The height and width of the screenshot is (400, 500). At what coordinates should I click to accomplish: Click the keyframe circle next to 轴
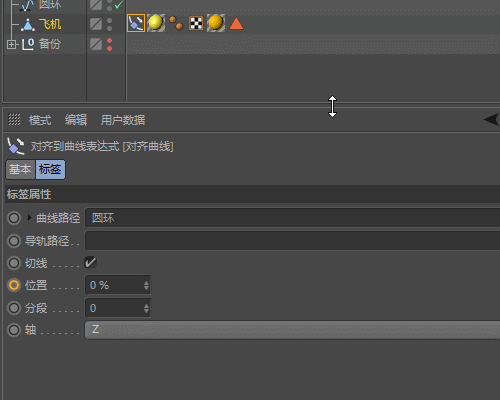coord(14,330)
